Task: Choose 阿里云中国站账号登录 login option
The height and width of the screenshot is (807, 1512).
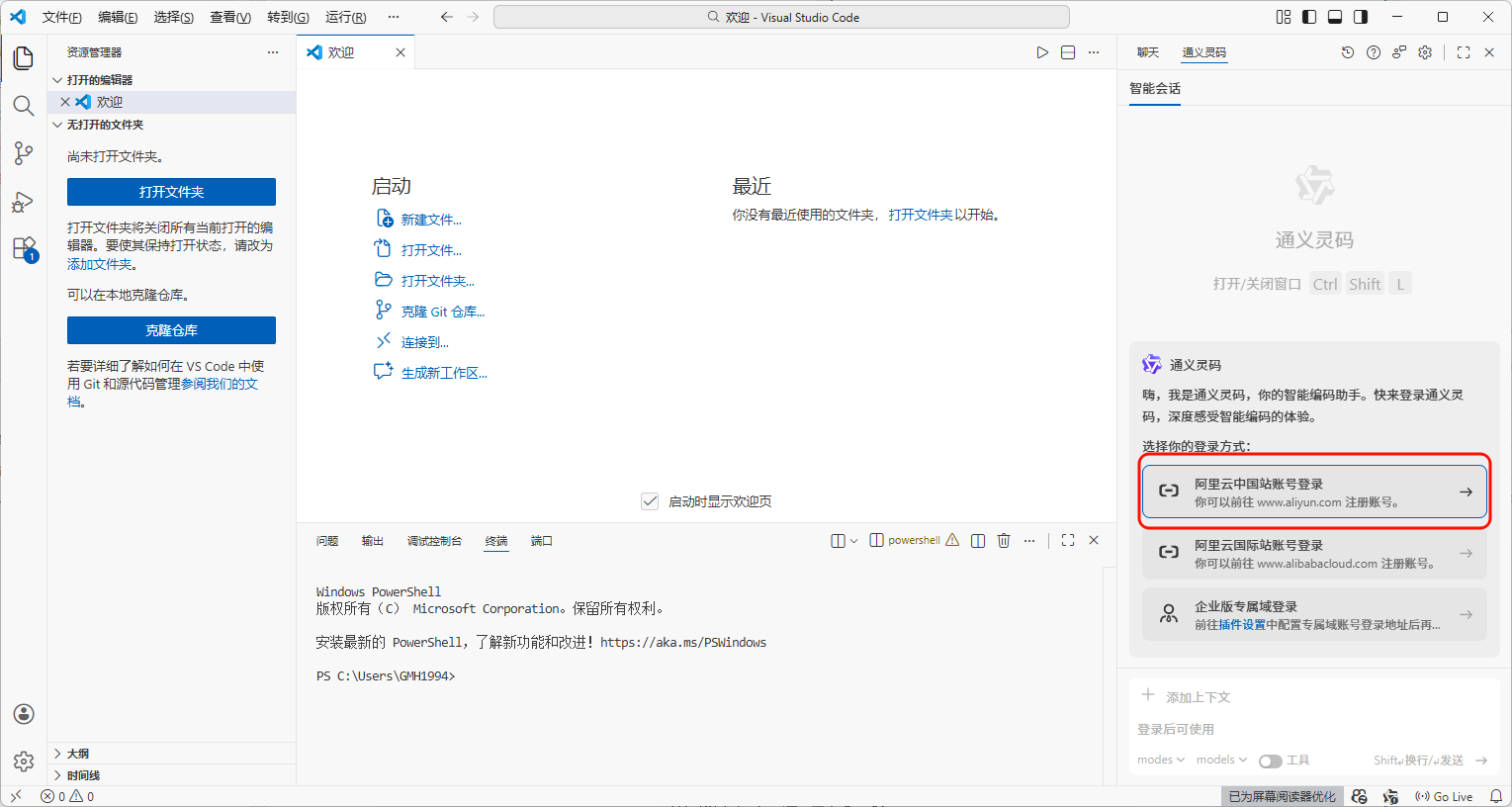Action: [x=1314, y=493]
